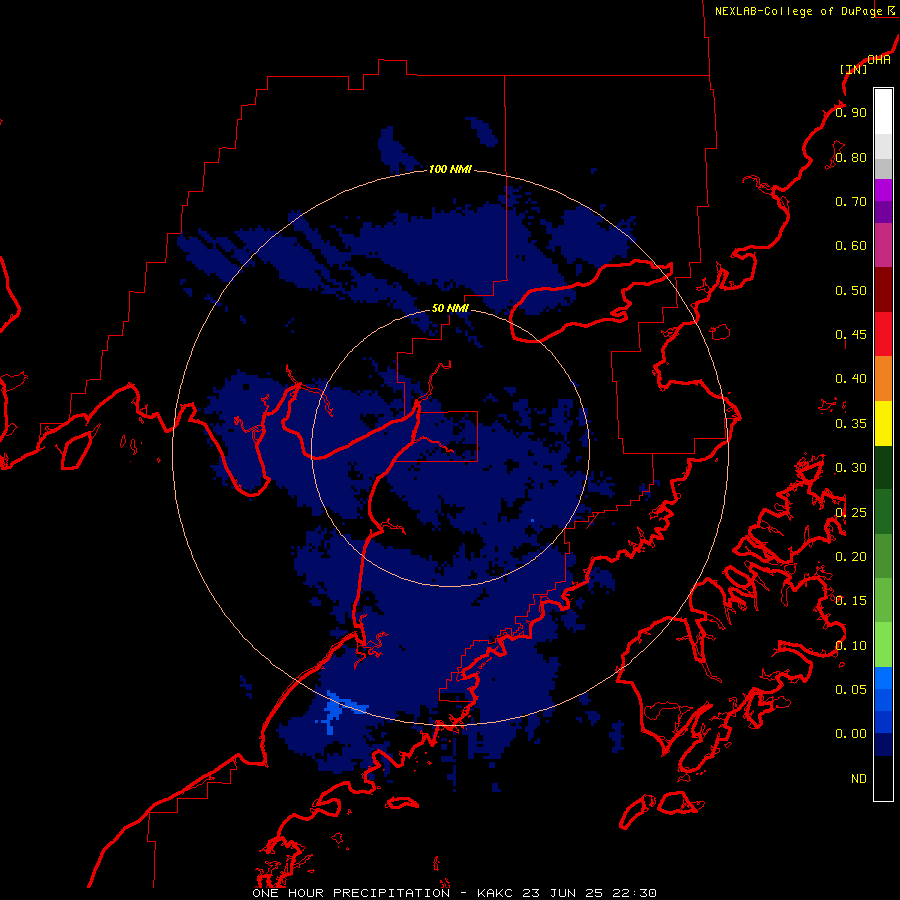This screenshot has height=900, width=900.
Task: Click the 0.35 legend value
Action: pyautogui.click(x=851, y=424)
